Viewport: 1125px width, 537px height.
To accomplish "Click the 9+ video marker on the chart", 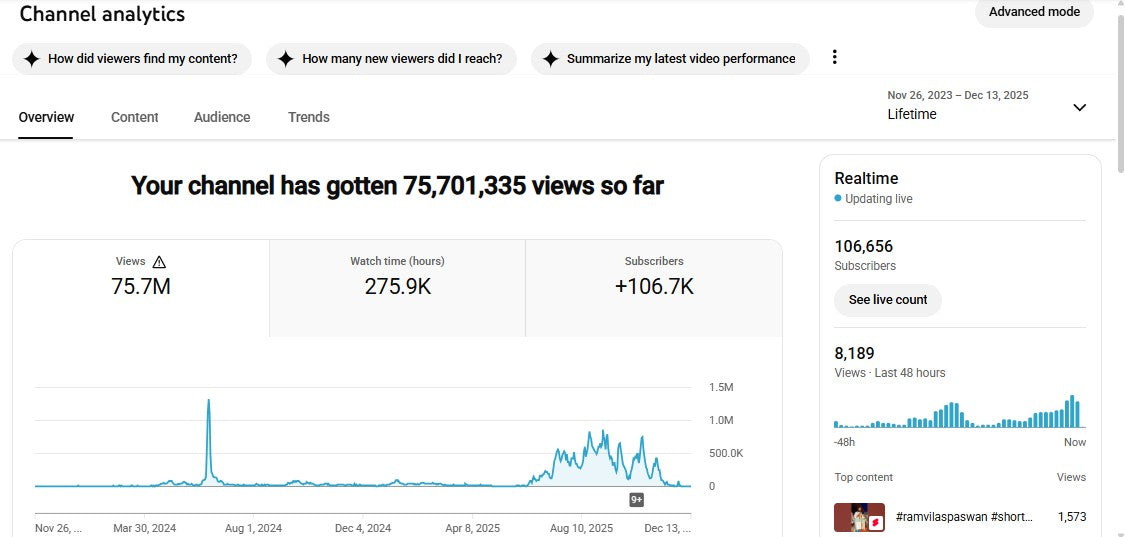I will 636,499.
